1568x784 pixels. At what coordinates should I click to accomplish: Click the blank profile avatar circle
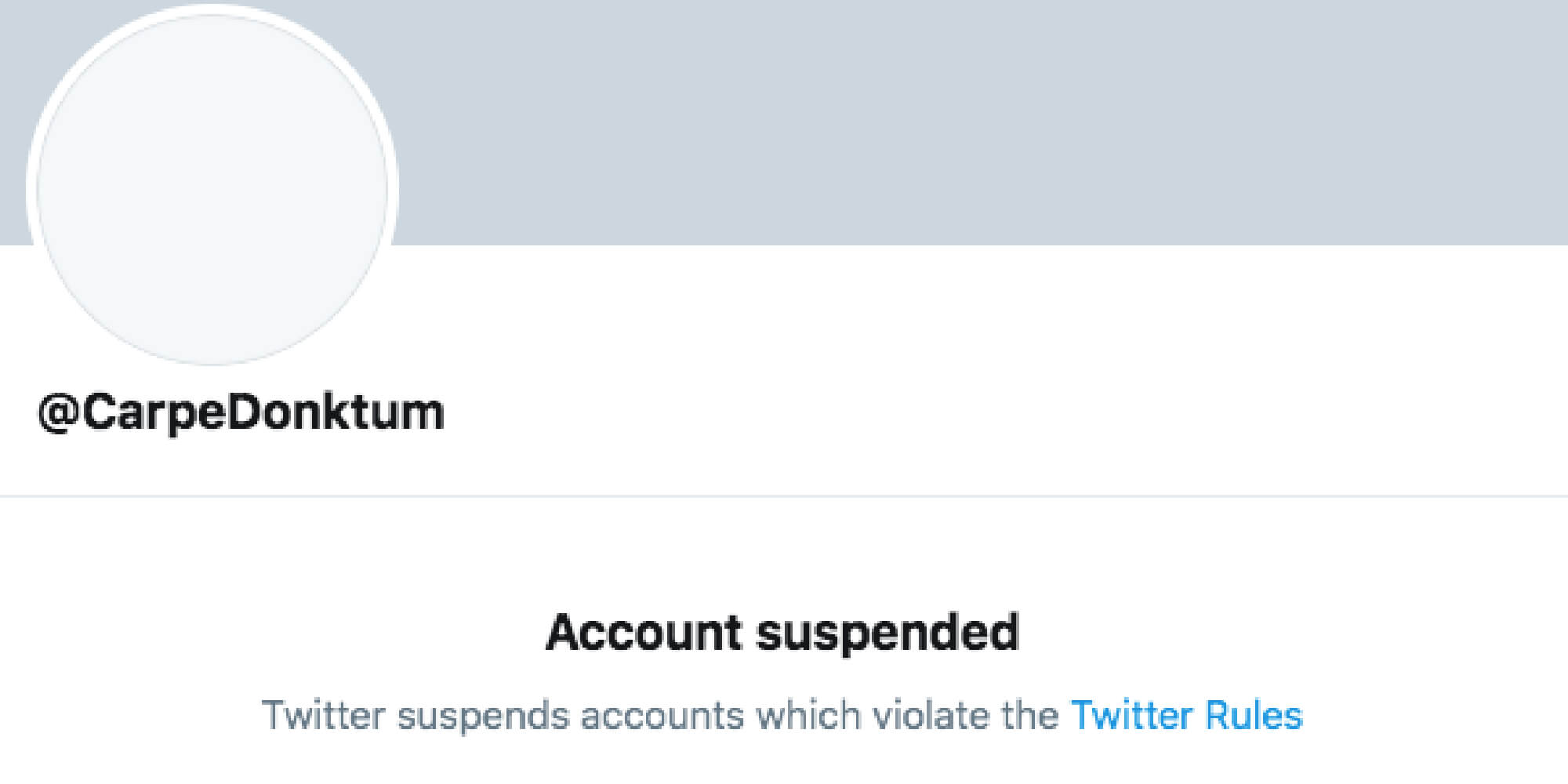pos(212,190)
